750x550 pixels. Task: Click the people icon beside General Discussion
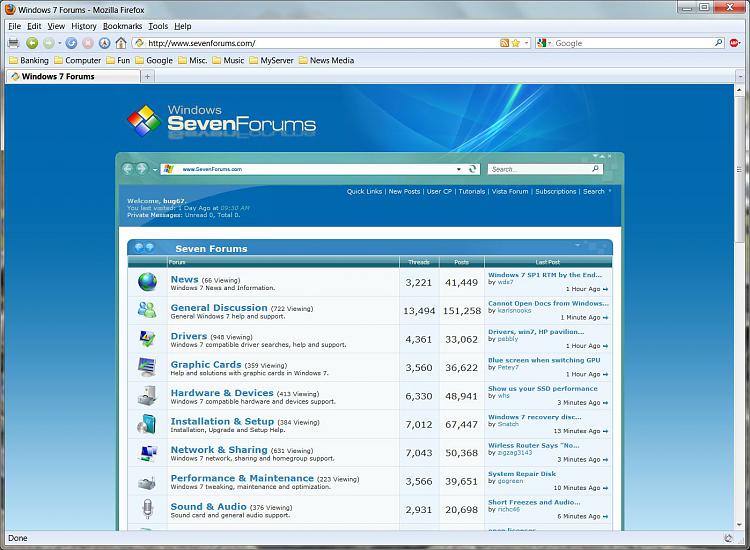coord(147,310)
